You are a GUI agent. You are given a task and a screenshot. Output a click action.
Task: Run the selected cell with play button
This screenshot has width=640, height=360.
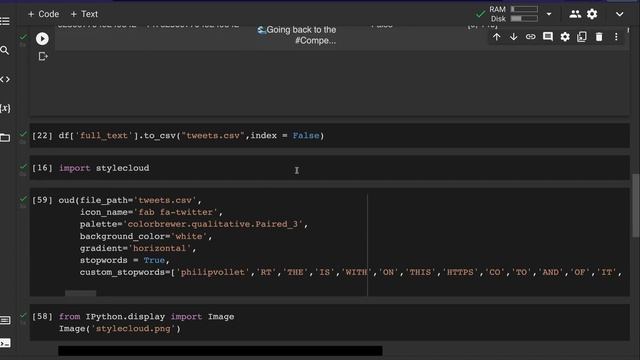pyautogui.click(x=42, y=39)
